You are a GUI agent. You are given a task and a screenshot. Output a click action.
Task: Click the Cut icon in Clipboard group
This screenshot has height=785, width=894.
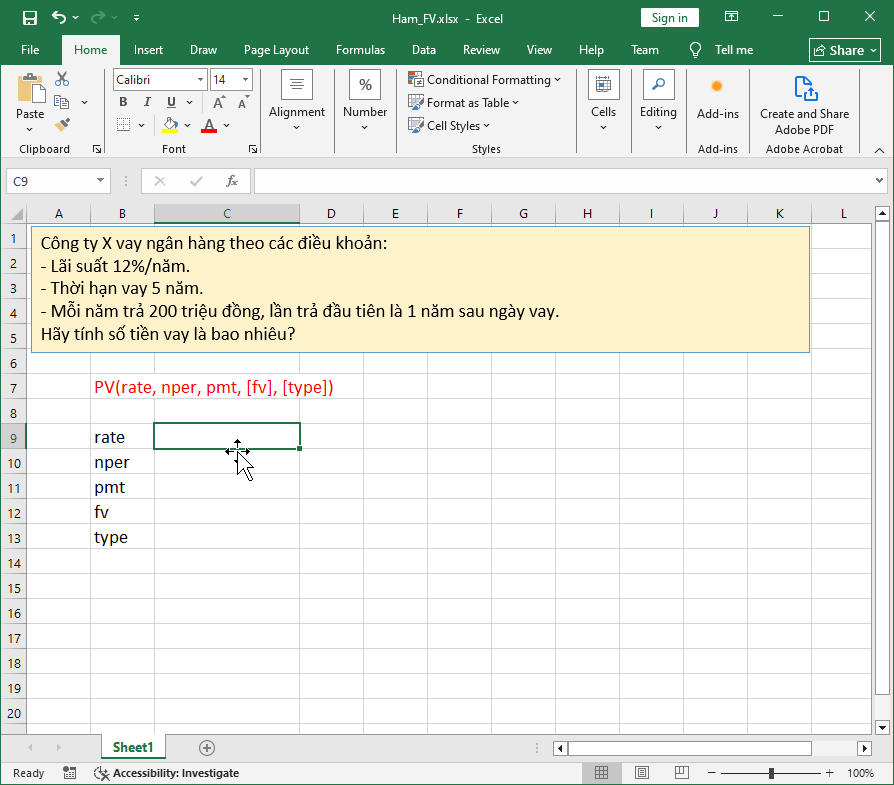coord(62,78)
